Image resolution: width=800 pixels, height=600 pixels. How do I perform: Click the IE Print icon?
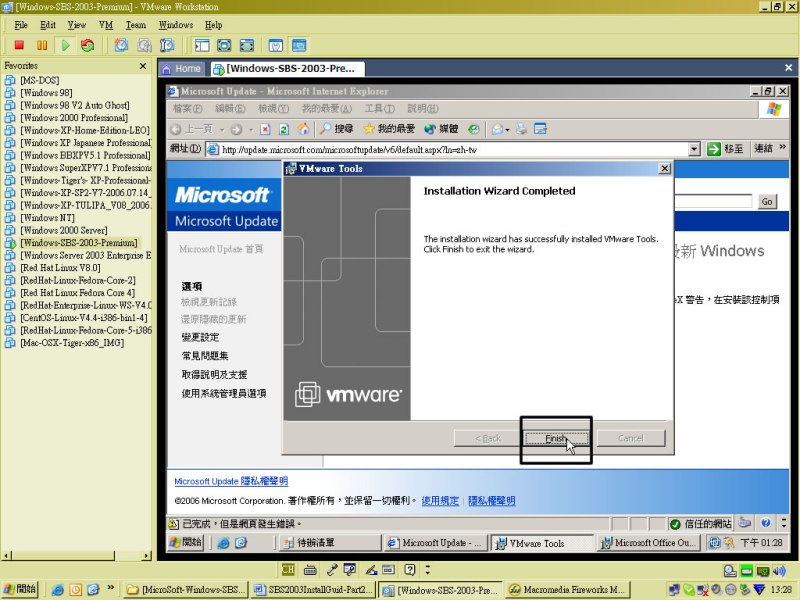click(x=521, y=129)
